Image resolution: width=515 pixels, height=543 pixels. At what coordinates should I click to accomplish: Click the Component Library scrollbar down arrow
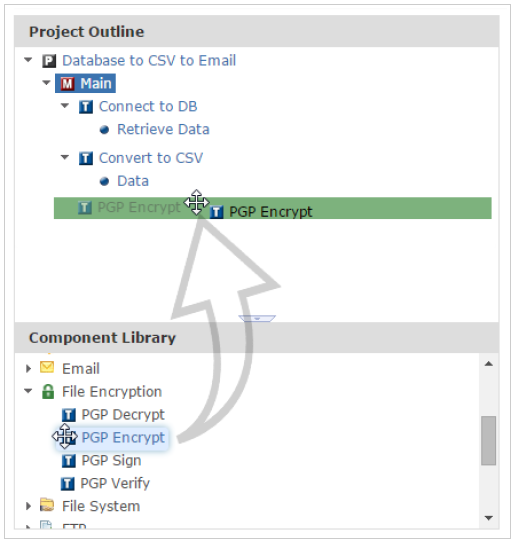[489, 518]
